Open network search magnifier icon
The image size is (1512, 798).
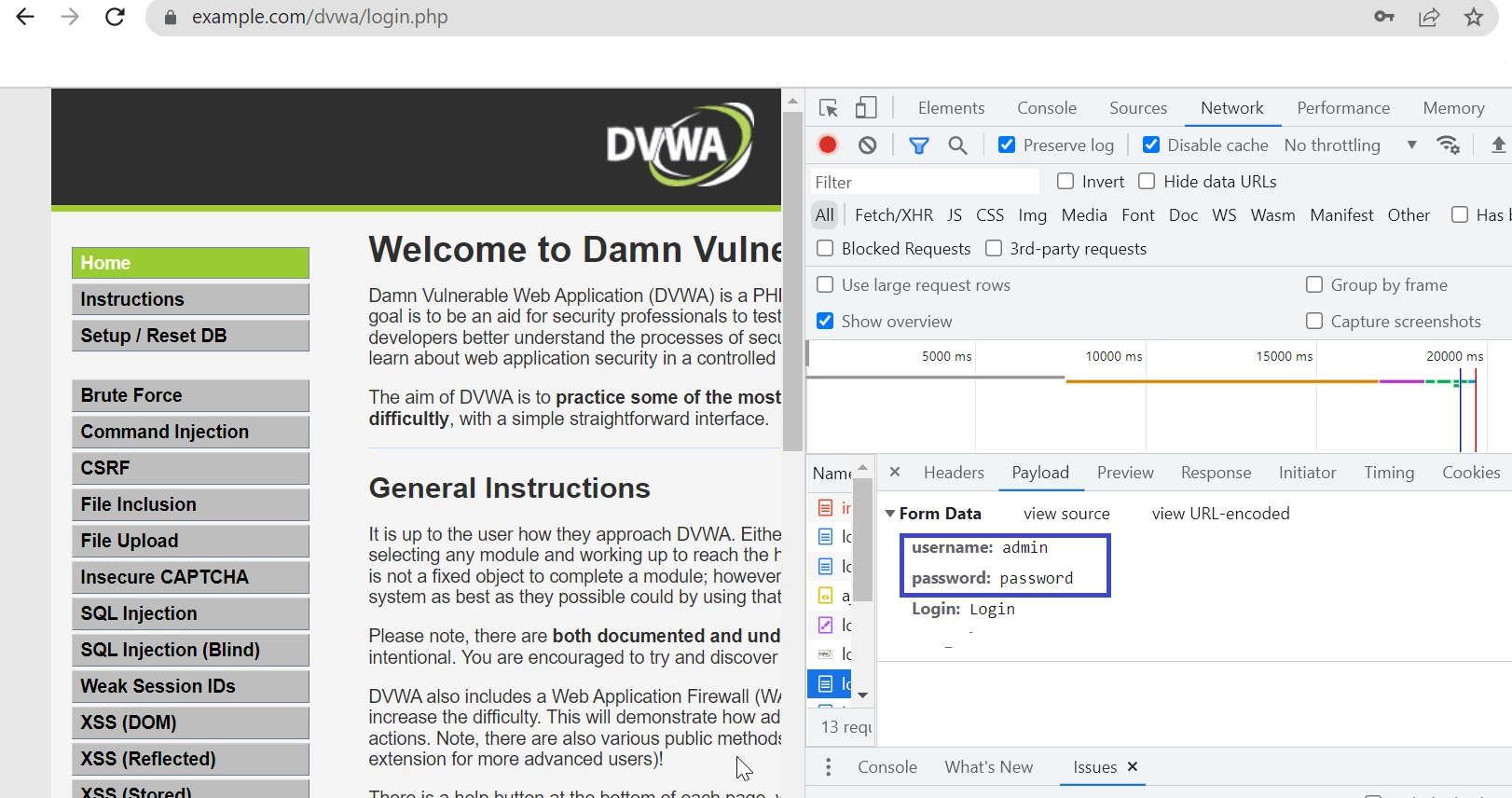[x=957, y=145]
